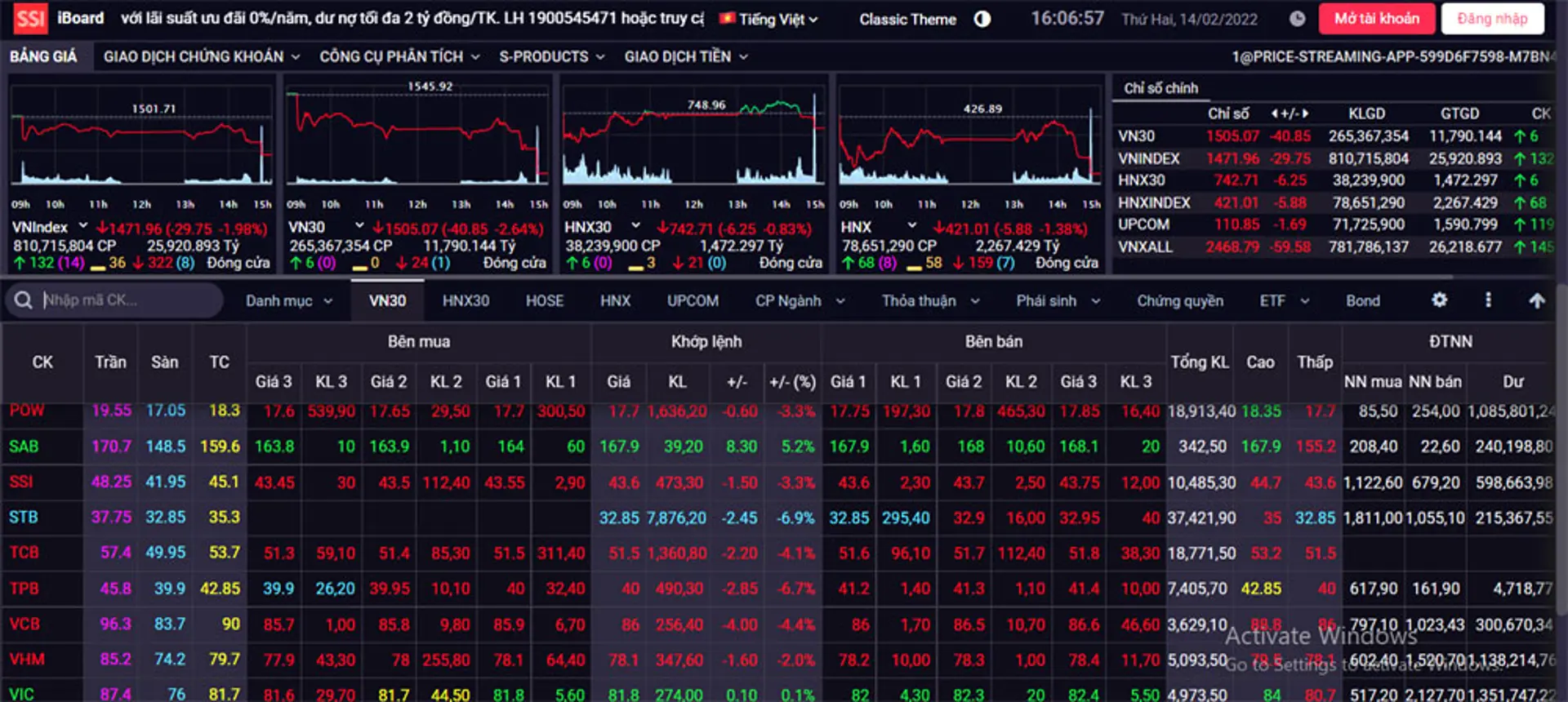Click the Trần column header

[x=110, y=362]
